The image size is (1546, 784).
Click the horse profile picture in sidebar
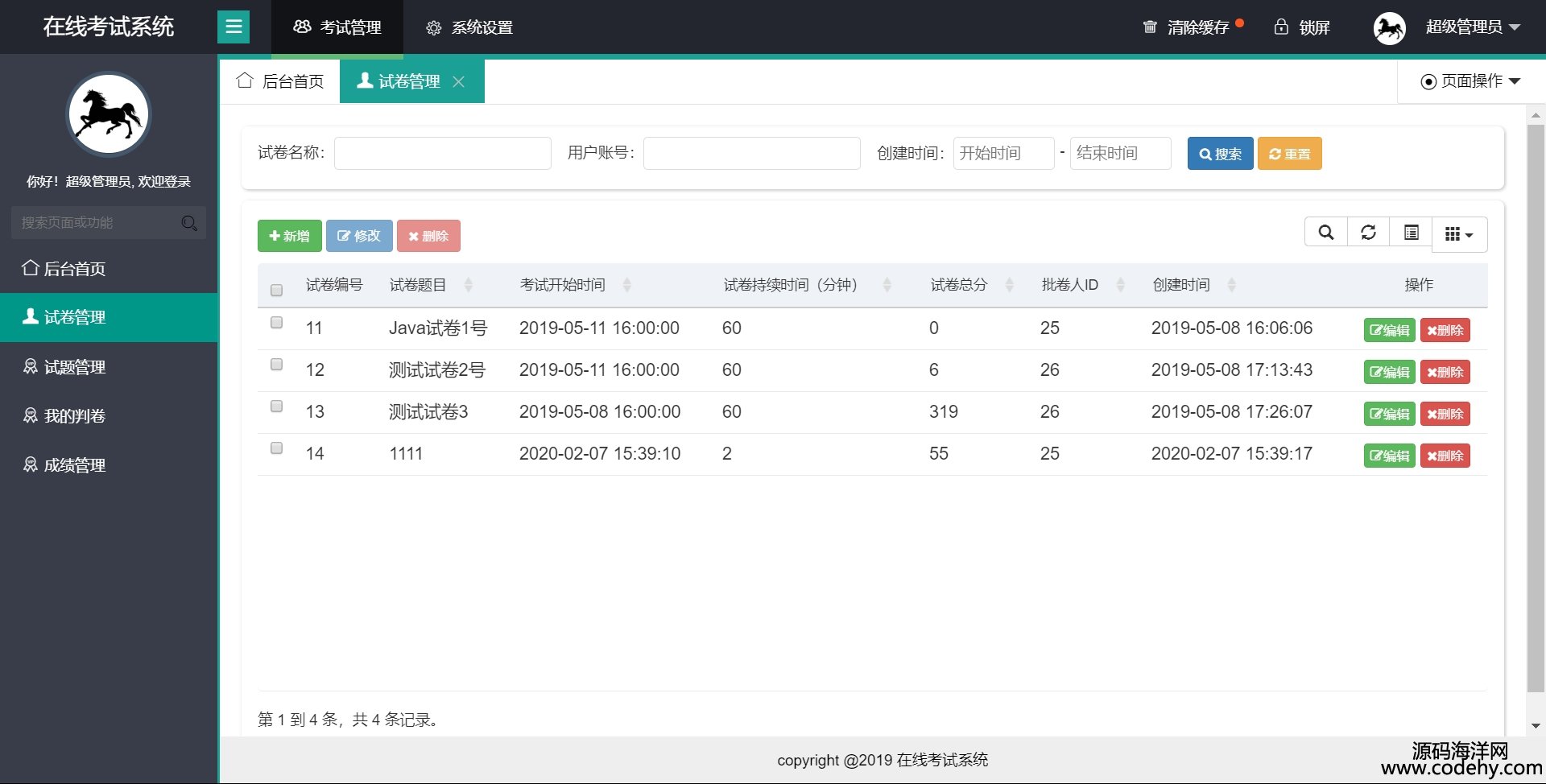click(x=109, y=114)
